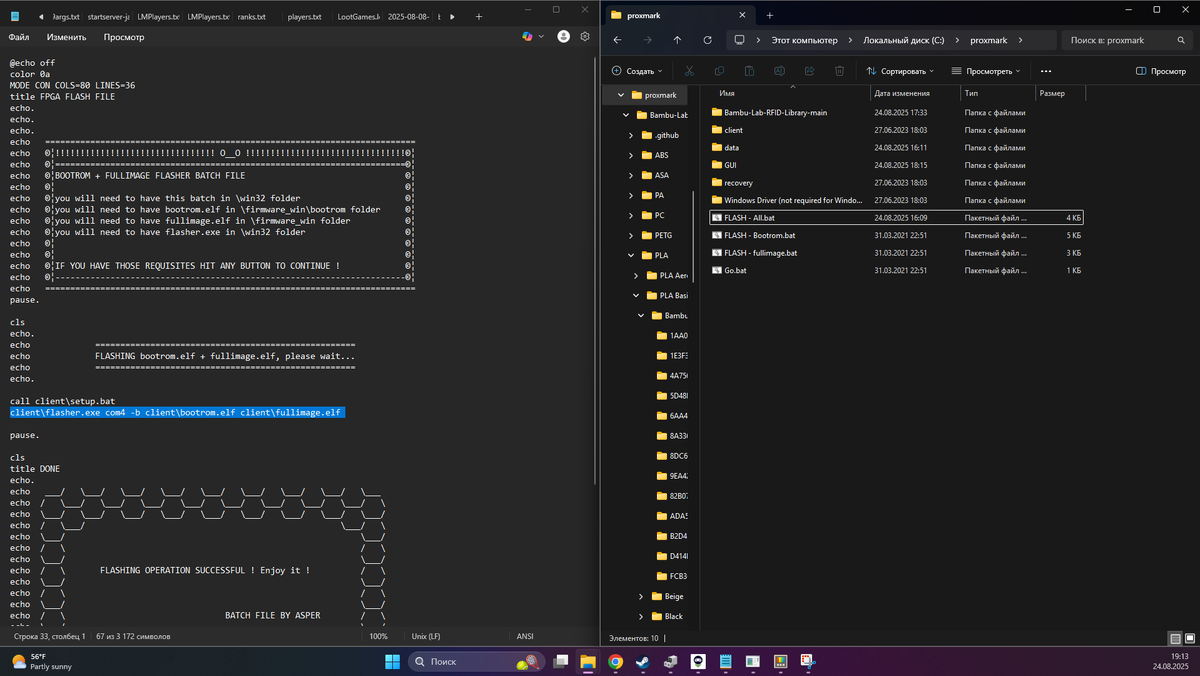Open Chrome from the taskbar
Image resolution: width=1200 pixels, height=676 pixels.
click(x=615, y=661)
